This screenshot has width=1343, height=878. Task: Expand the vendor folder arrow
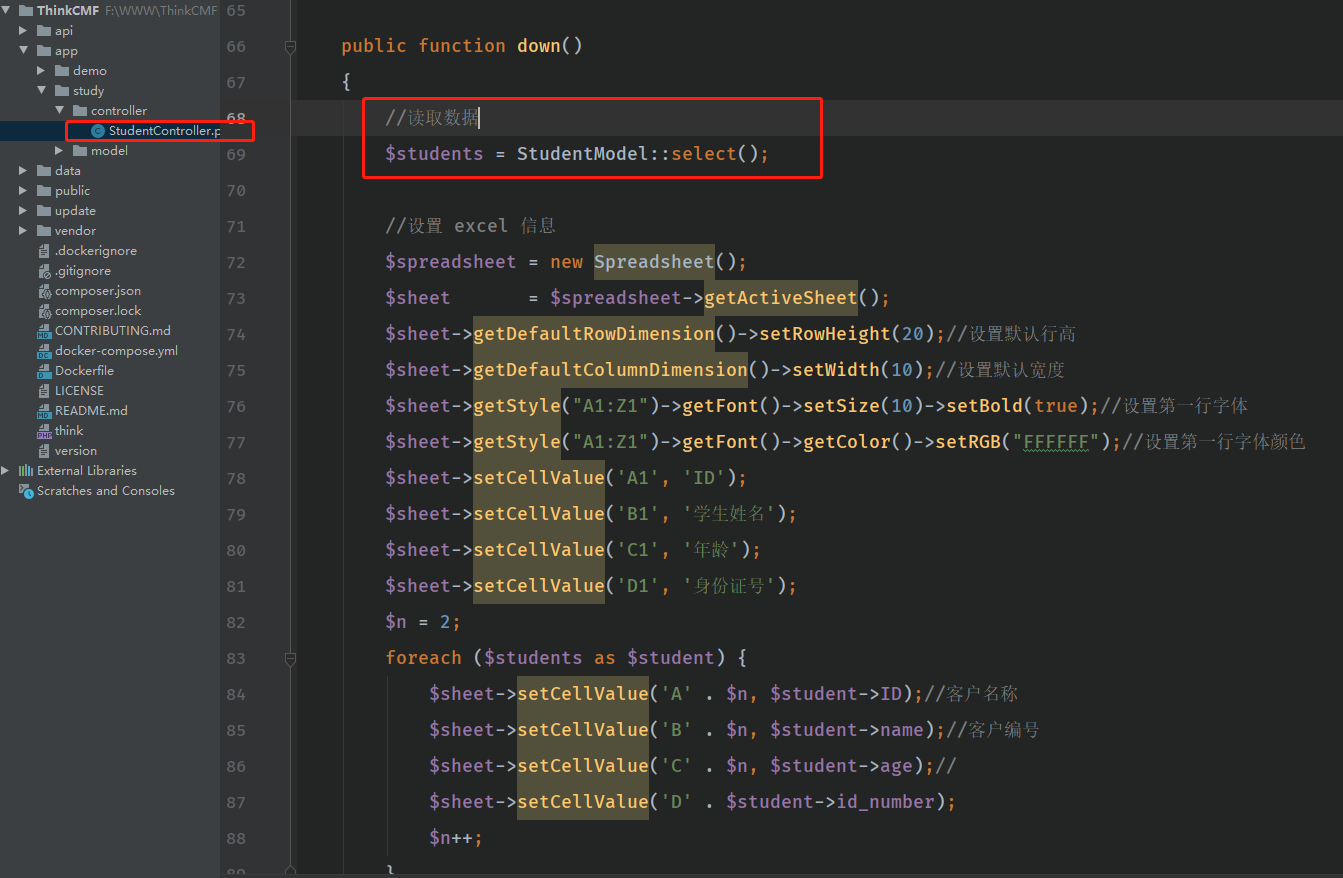coord(23,231)
